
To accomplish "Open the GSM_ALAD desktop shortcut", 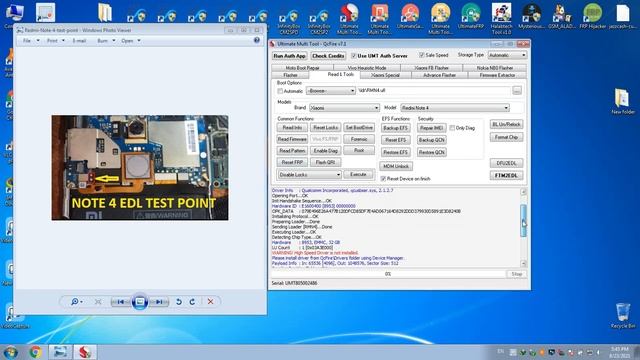I will [x=561, y=17].
